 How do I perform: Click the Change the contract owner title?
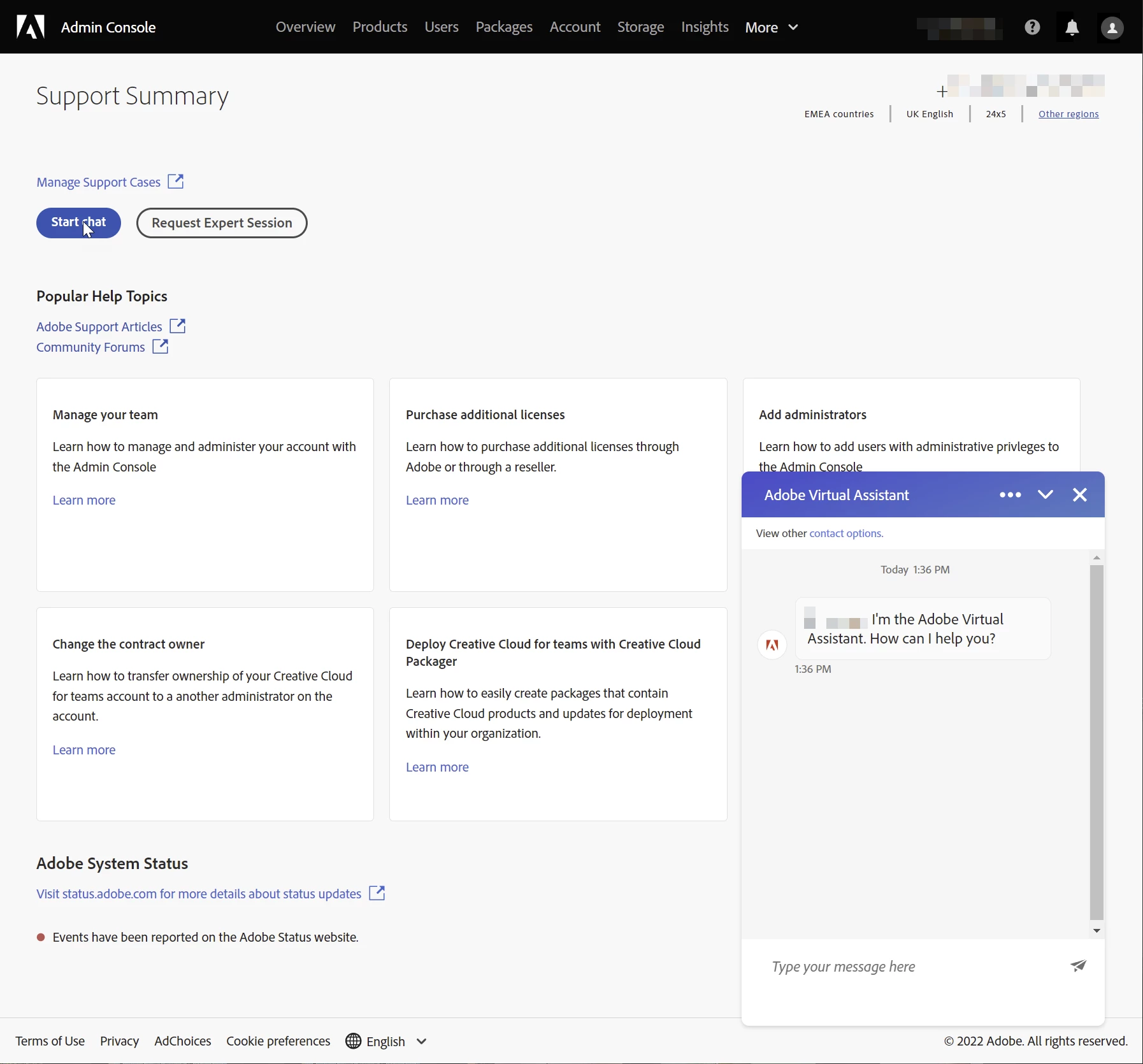(x=129, y=644)
